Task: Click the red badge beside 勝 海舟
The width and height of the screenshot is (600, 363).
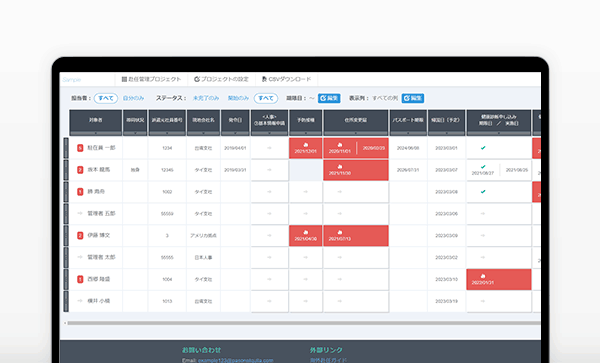Action: pos(80,192)
